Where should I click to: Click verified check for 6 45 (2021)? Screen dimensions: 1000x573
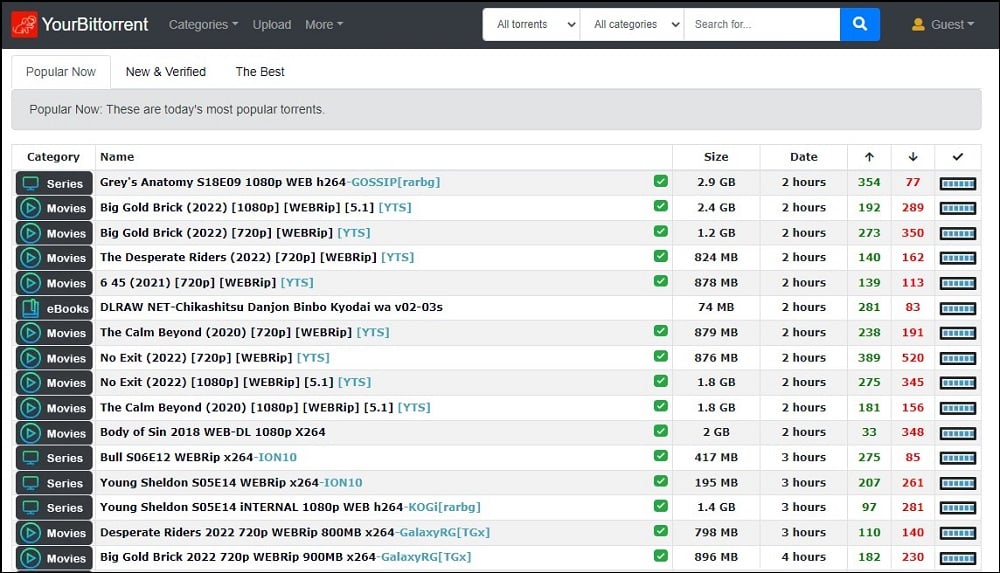click(661, 281)
